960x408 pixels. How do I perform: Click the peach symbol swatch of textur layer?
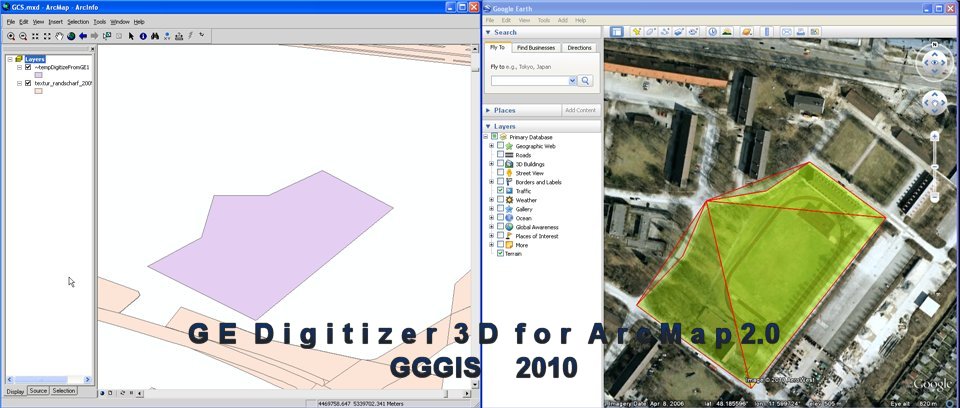coord(38,91)
